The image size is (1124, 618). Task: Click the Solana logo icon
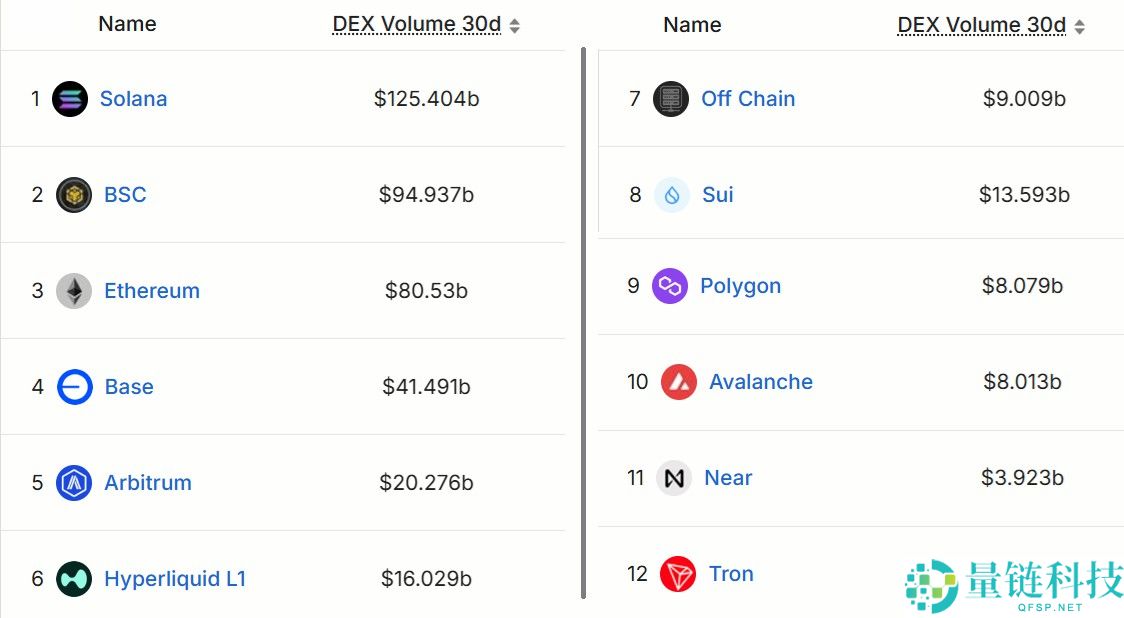[x=71, y=98]
